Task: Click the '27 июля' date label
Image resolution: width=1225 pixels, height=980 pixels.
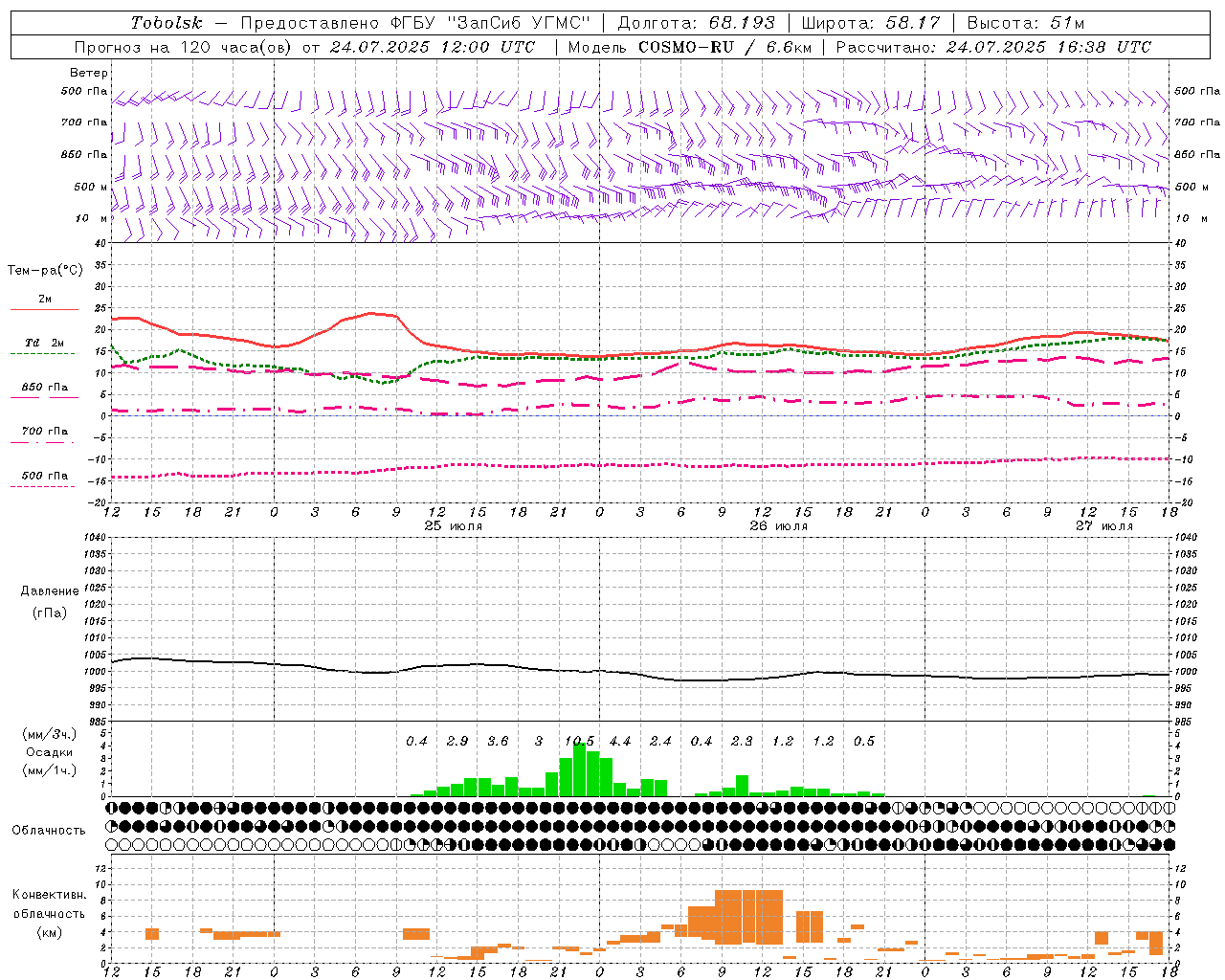Action: coord(1104,526)
